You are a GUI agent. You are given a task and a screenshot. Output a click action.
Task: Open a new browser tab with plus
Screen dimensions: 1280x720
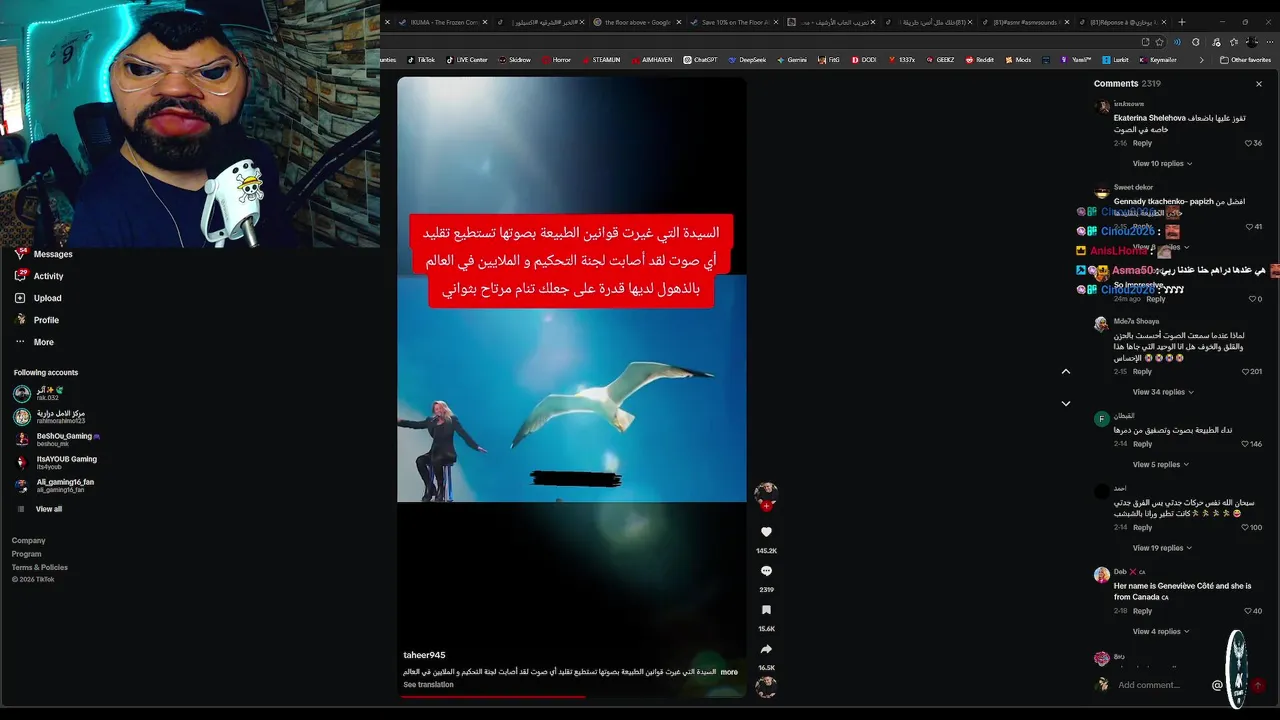point(1182,22)
